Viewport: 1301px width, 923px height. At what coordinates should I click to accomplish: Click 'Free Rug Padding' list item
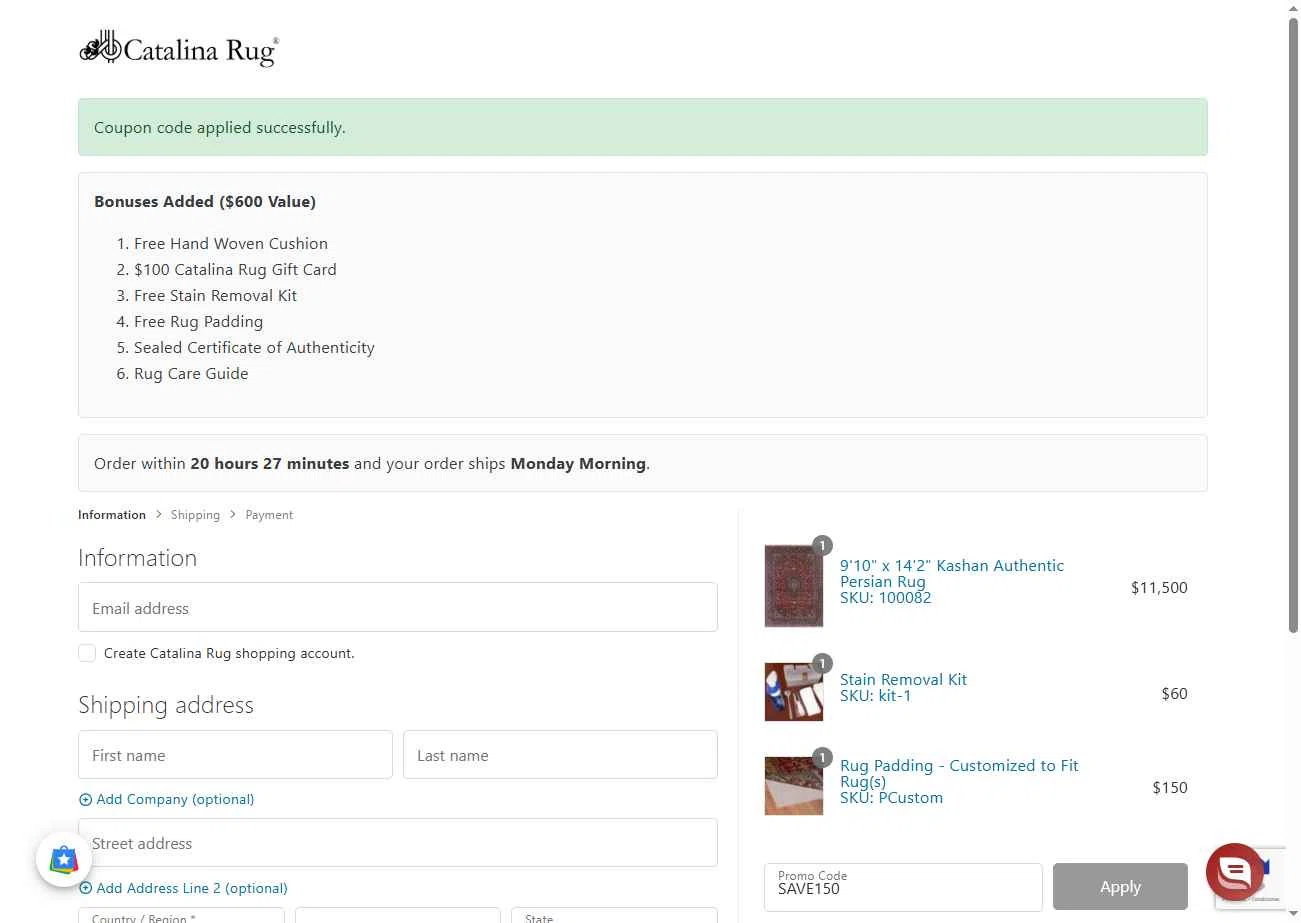click(x=198, y=322)
